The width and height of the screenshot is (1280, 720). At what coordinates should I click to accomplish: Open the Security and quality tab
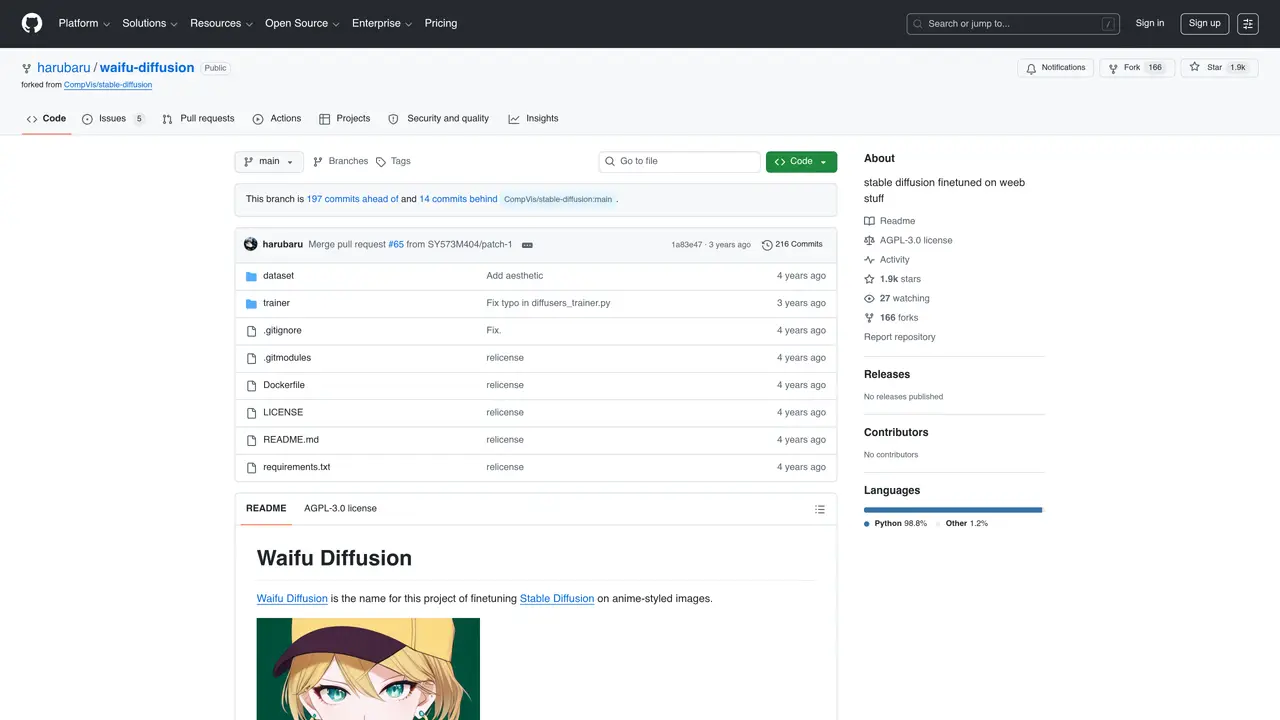click(x=438, y=119)
